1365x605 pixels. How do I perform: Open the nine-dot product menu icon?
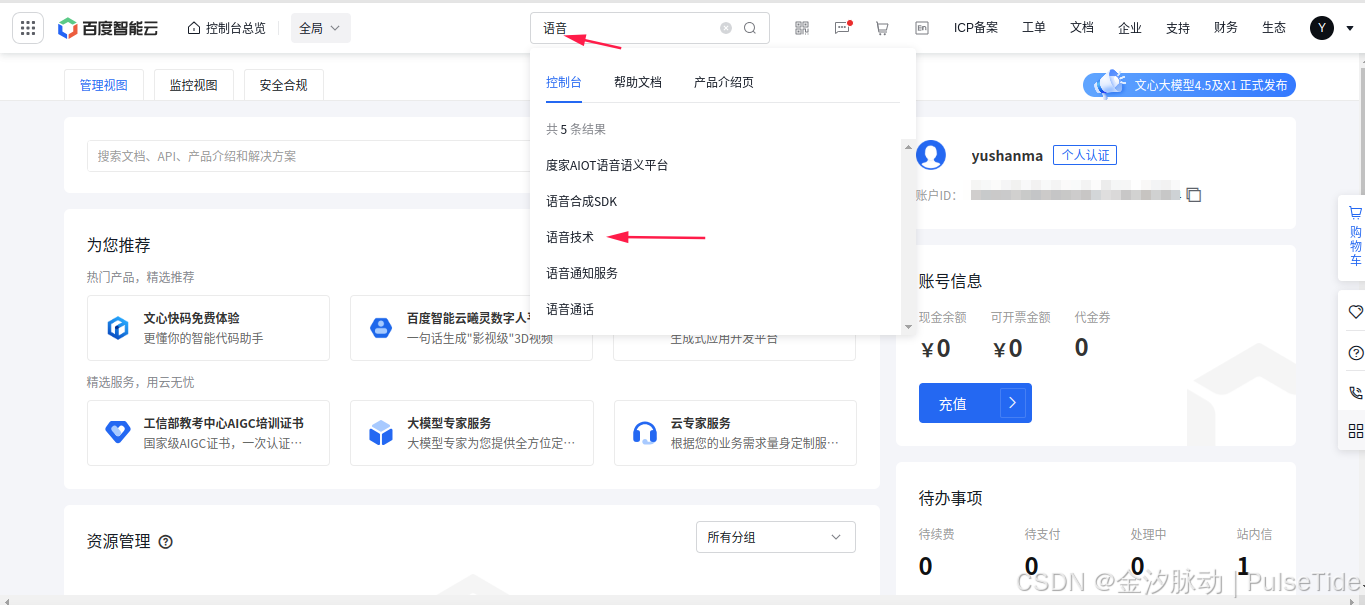click(28, 28)
